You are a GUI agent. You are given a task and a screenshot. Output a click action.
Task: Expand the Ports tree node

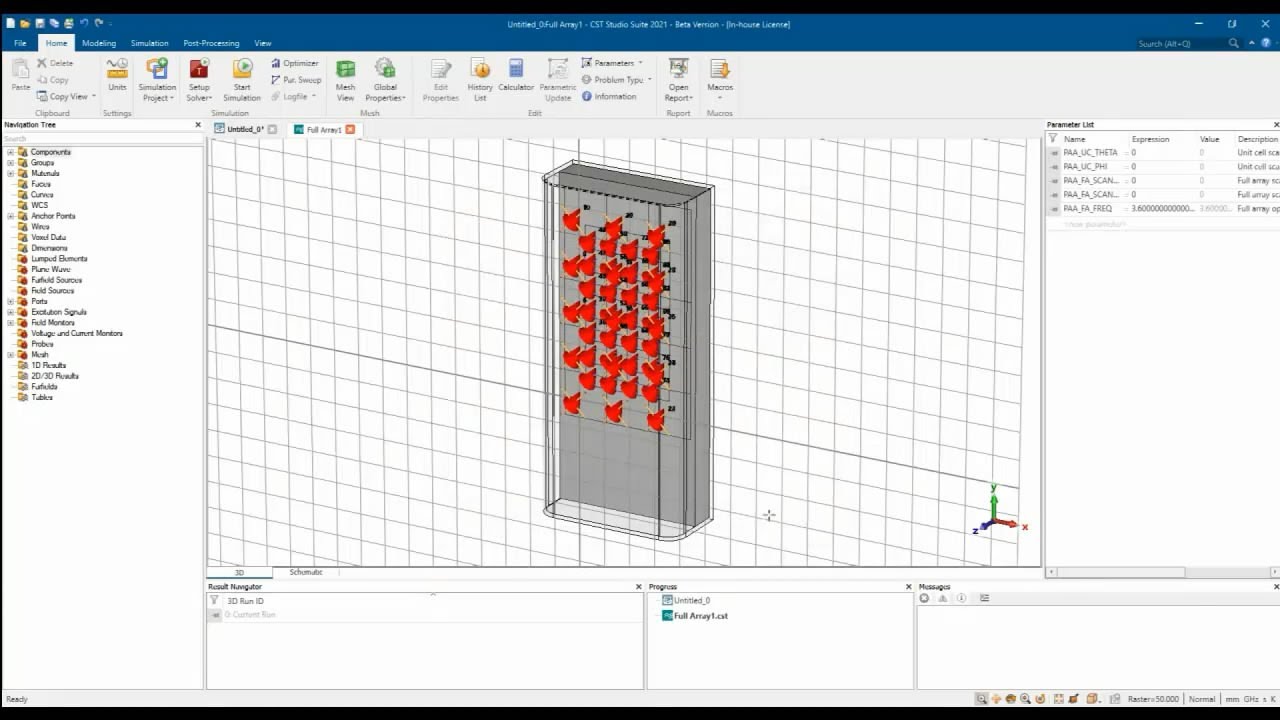[x=10, y=301]
